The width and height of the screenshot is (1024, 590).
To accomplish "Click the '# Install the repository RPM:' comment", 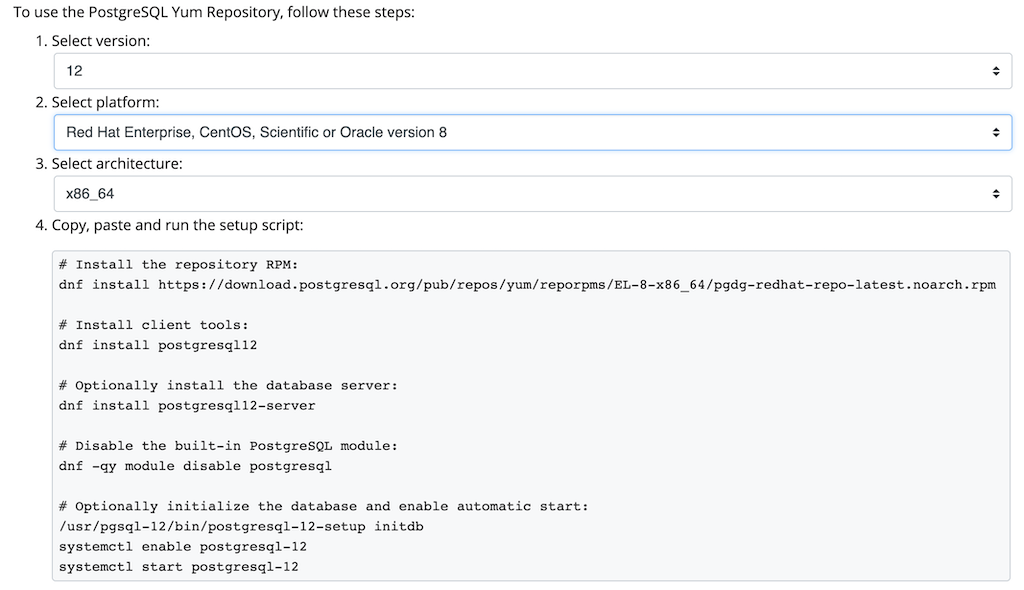I will pyautogui.click(x=178, y=265).
